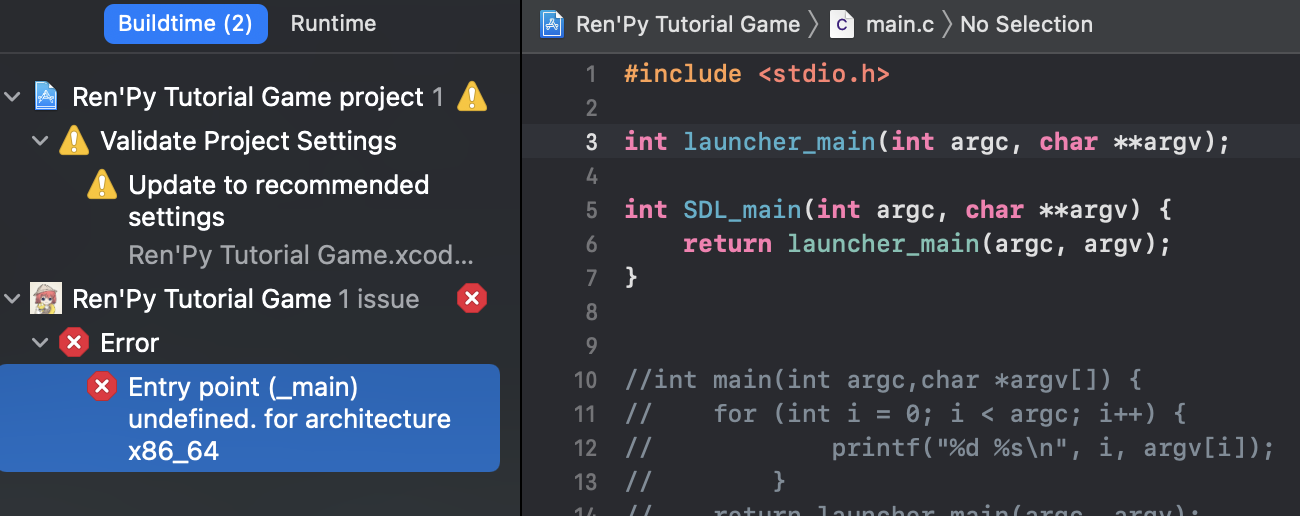1300x516 pixels.
Task: Click line number 3 in the gutter
Action: pyautogui.click(x=590, y=142)
